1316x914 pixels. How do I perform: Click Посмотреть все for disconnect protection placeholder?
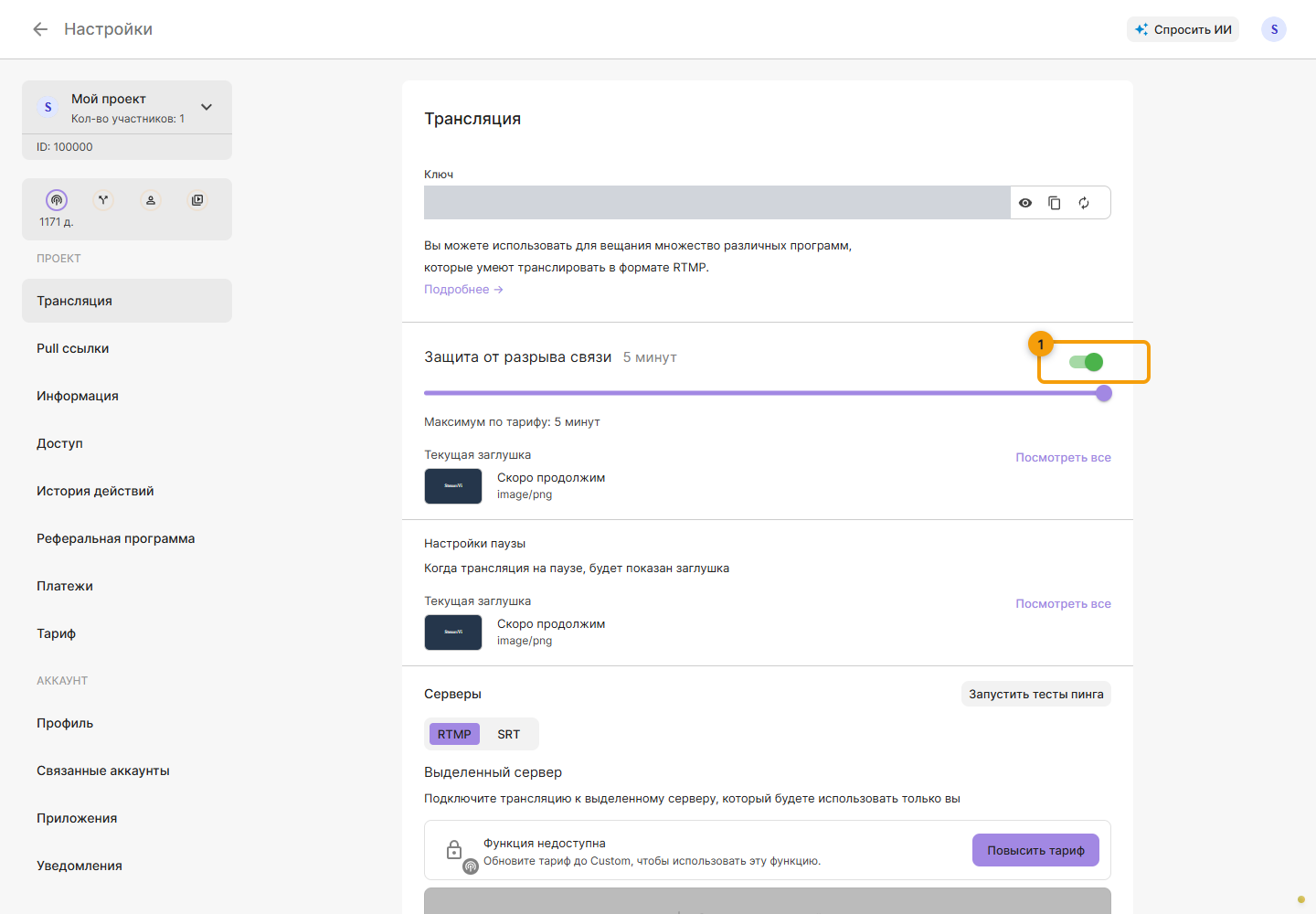[x=1063, y=458]
